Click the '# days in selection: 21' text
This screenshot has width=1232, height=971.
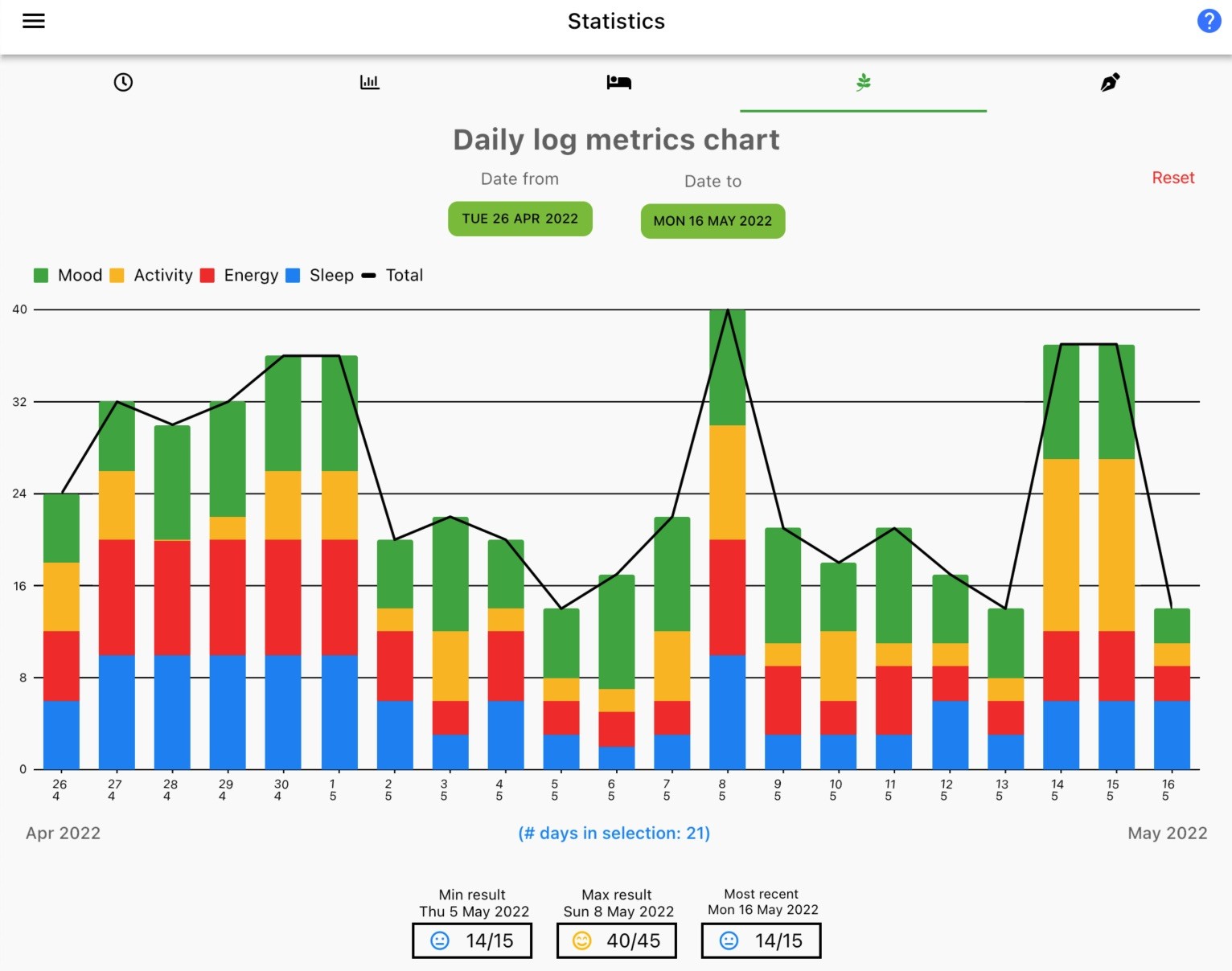[x=614, y=833]
